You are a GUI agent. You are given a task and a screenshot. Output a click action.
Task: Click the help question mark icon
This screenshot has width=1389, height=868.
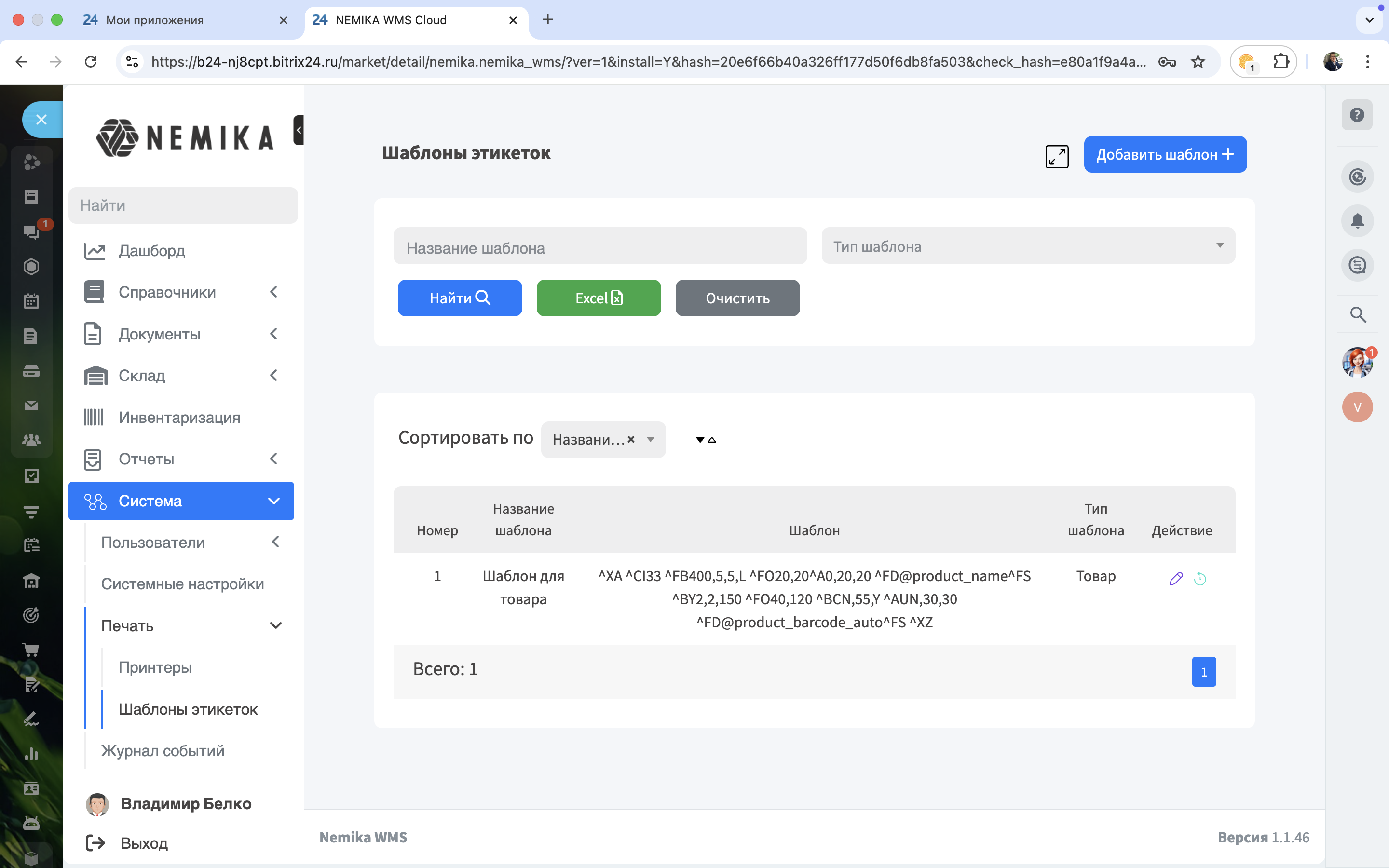pos(1357,115)
